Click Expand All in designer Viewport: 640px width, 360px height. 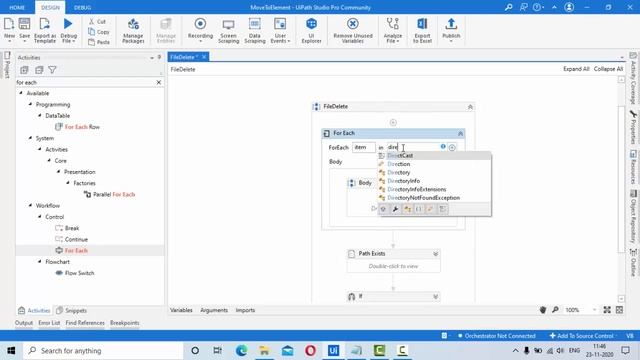coord(576,69)
